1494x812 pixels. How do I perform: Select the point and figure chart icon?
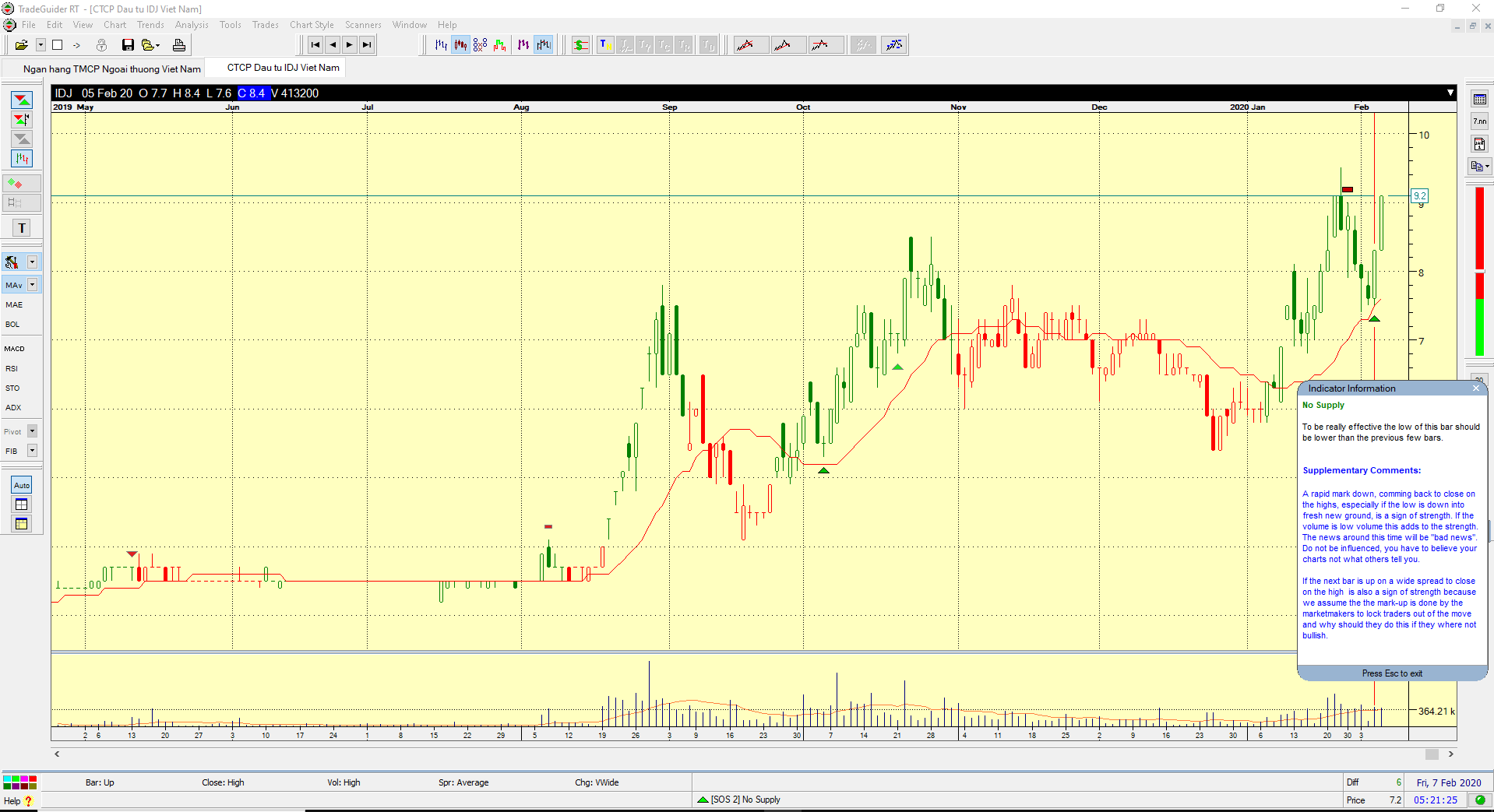coord(480,45)
